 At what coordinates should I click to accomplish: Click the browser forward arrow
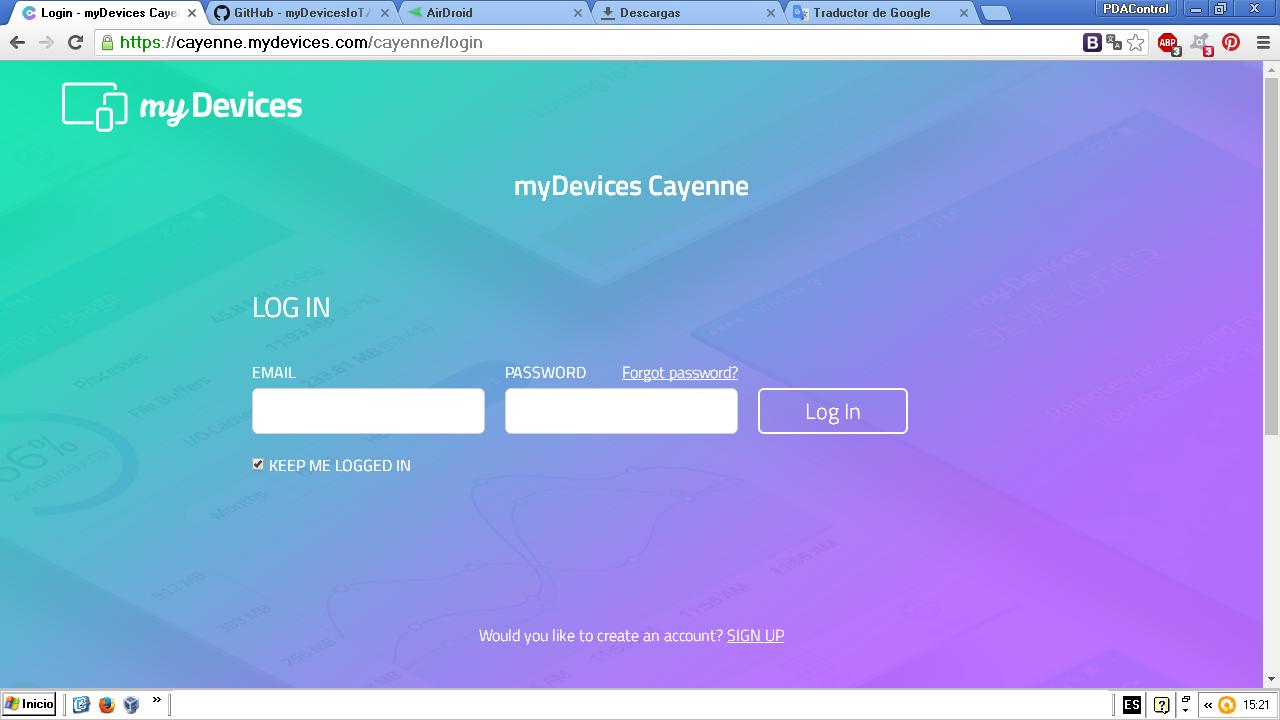coord(46,42)
